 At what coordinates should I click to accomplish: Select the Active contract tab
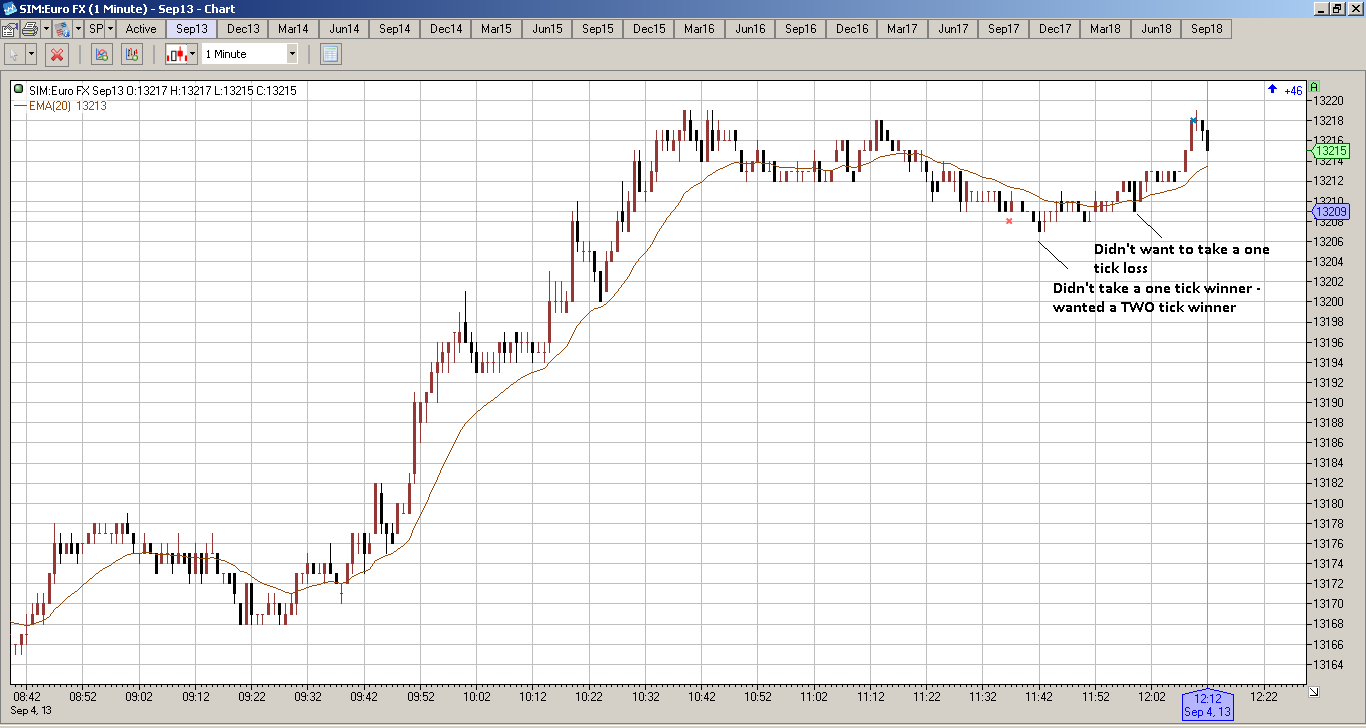141,29
